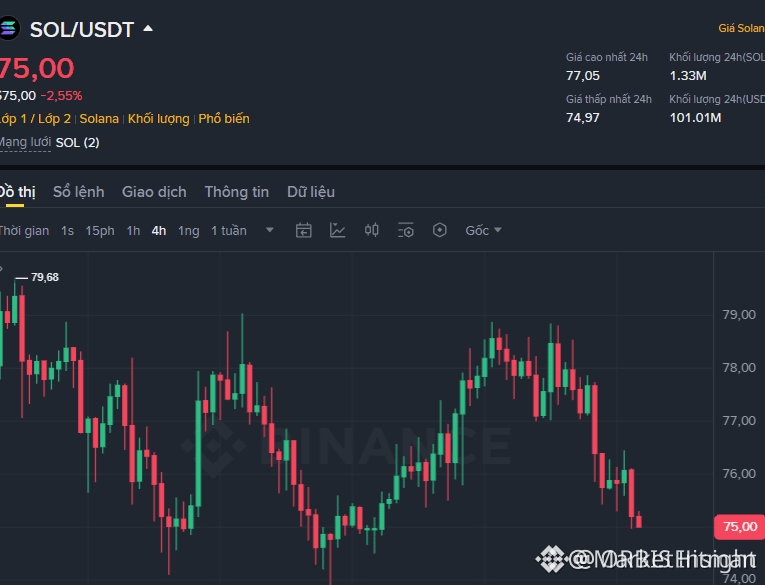Viewport: 765px width, 585px height.
Task: Click the 79,00 price axis label
Action: (739, 315)
